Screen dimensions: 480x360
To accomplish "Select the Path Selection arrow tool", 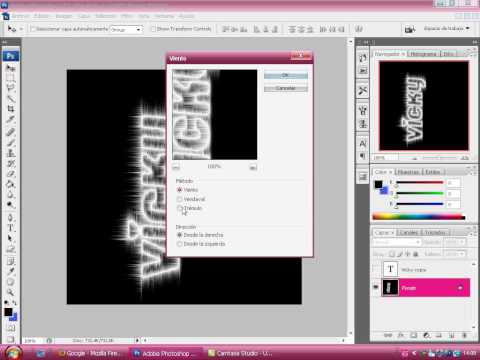I will click(11, 239).
